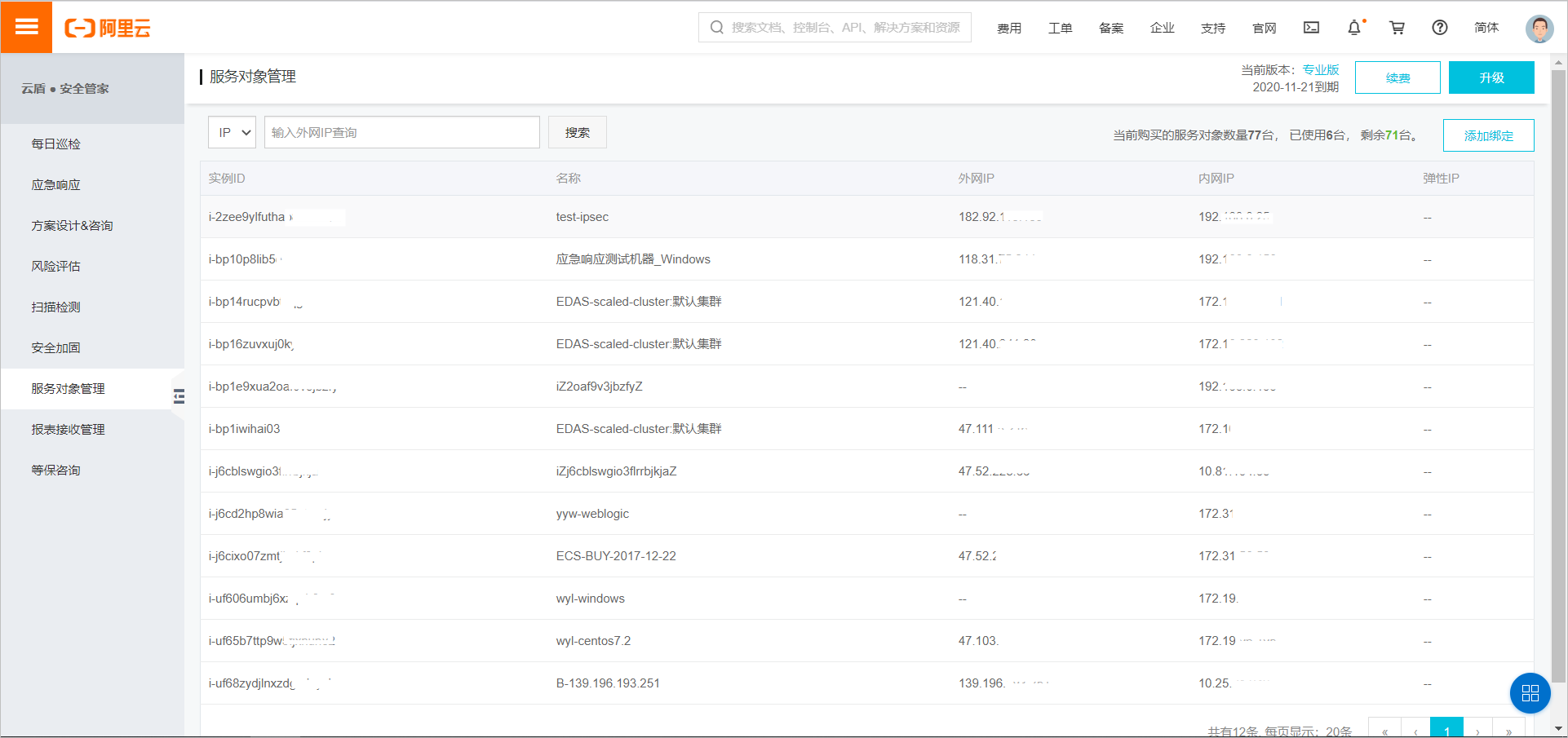Click the 弹性IP column header
Viewport: 1568px width, 738px height.
coord(1441,178)
